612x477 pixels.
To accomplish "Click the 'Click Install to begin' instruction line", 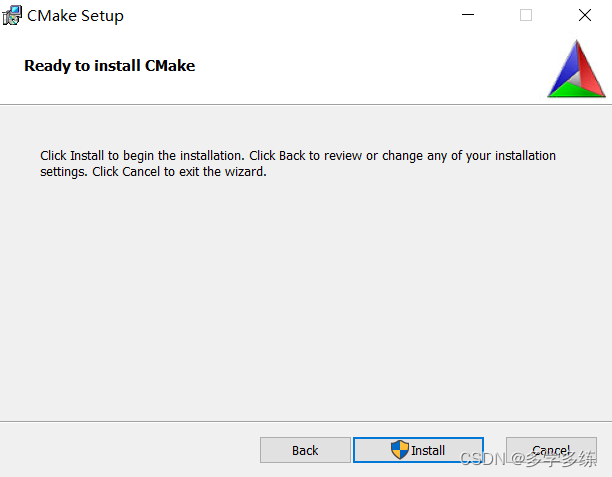I will [x=298, y=156].
